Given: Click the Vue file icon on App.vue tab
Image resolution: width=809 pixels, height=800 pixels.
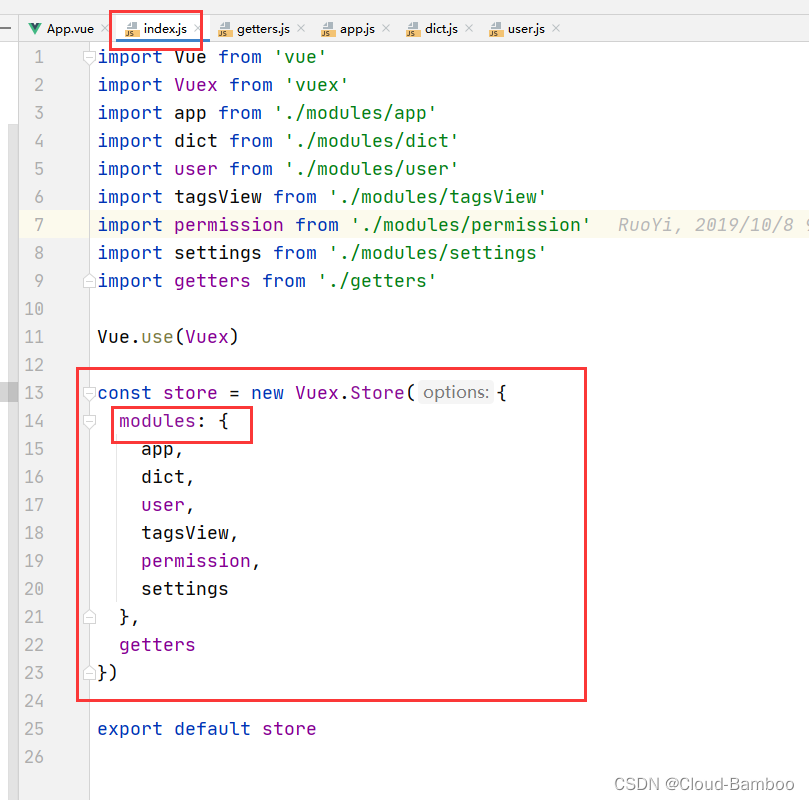Looking at the screenshot, I should 35,28.
